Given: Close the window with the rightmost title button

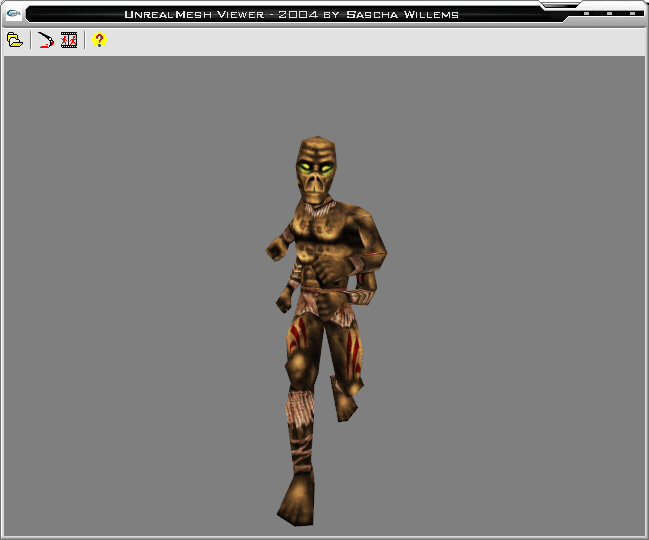Looking at the screenshot, I should pyautogui.click(x=632, y=14).
